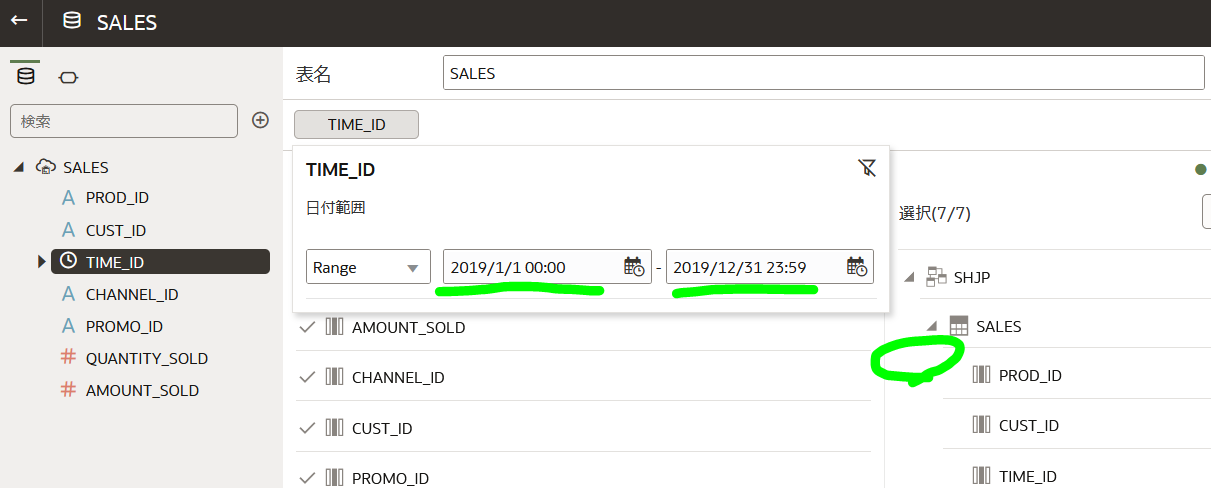
Task: Click the 選択(7/7) selection label
Action: tap(935, 213)
